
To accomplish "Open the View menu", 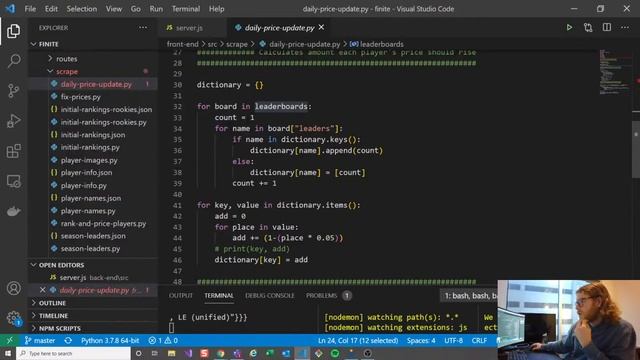I will pyautogui.click(x=113, y=9).
